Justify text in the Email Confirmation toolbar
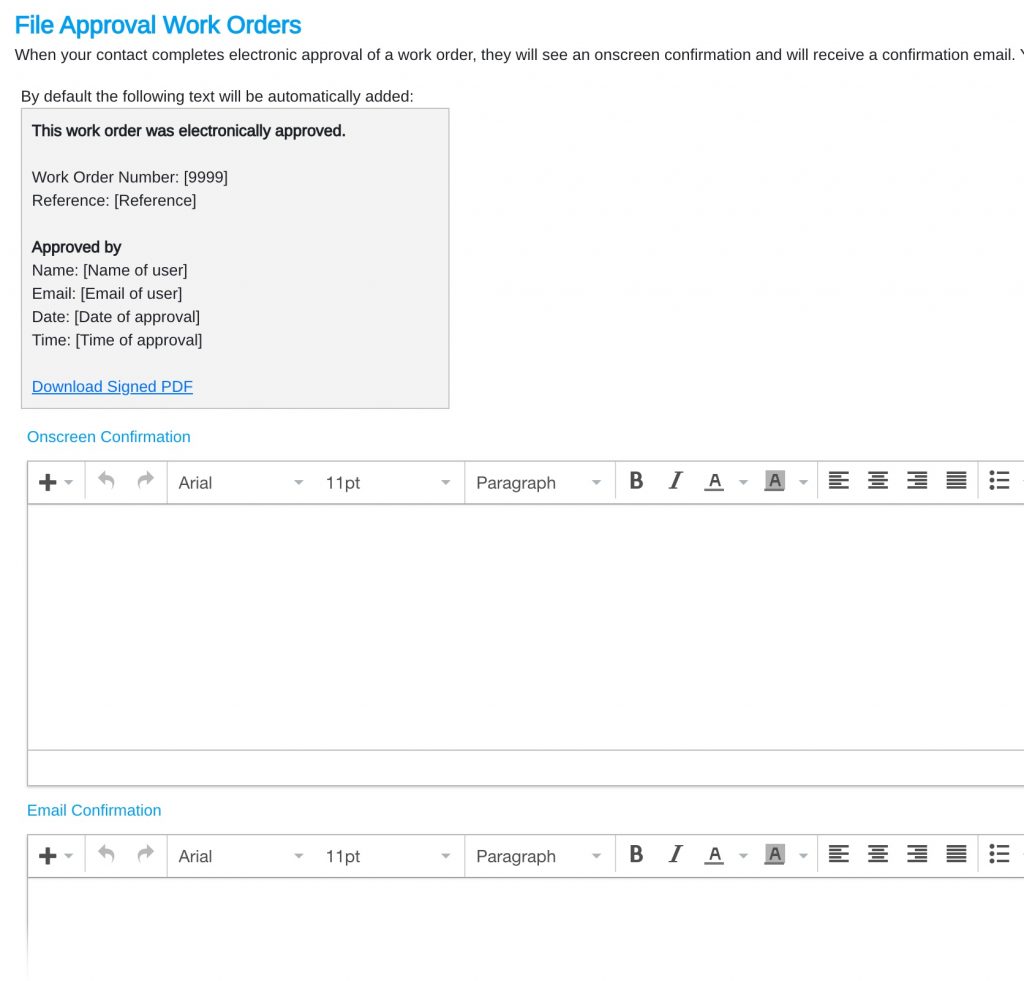1024x981 pixels. (957, 855)
